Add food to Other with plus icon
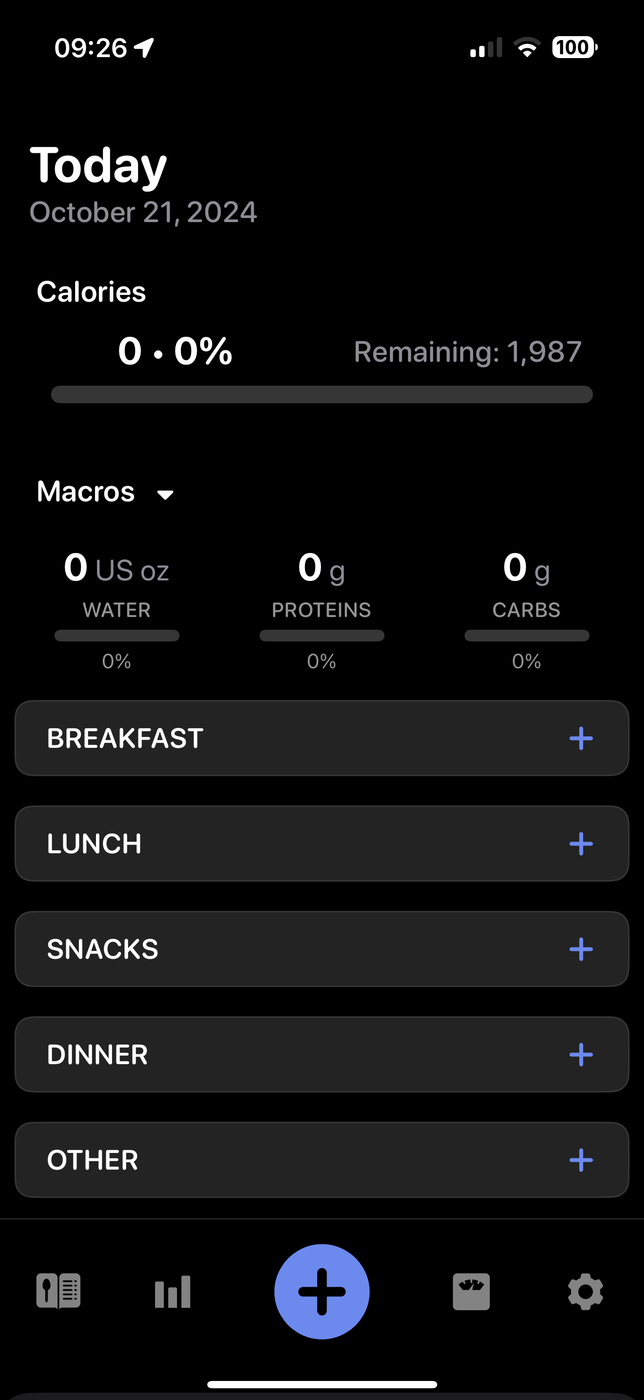 (x=581, y=1160)
